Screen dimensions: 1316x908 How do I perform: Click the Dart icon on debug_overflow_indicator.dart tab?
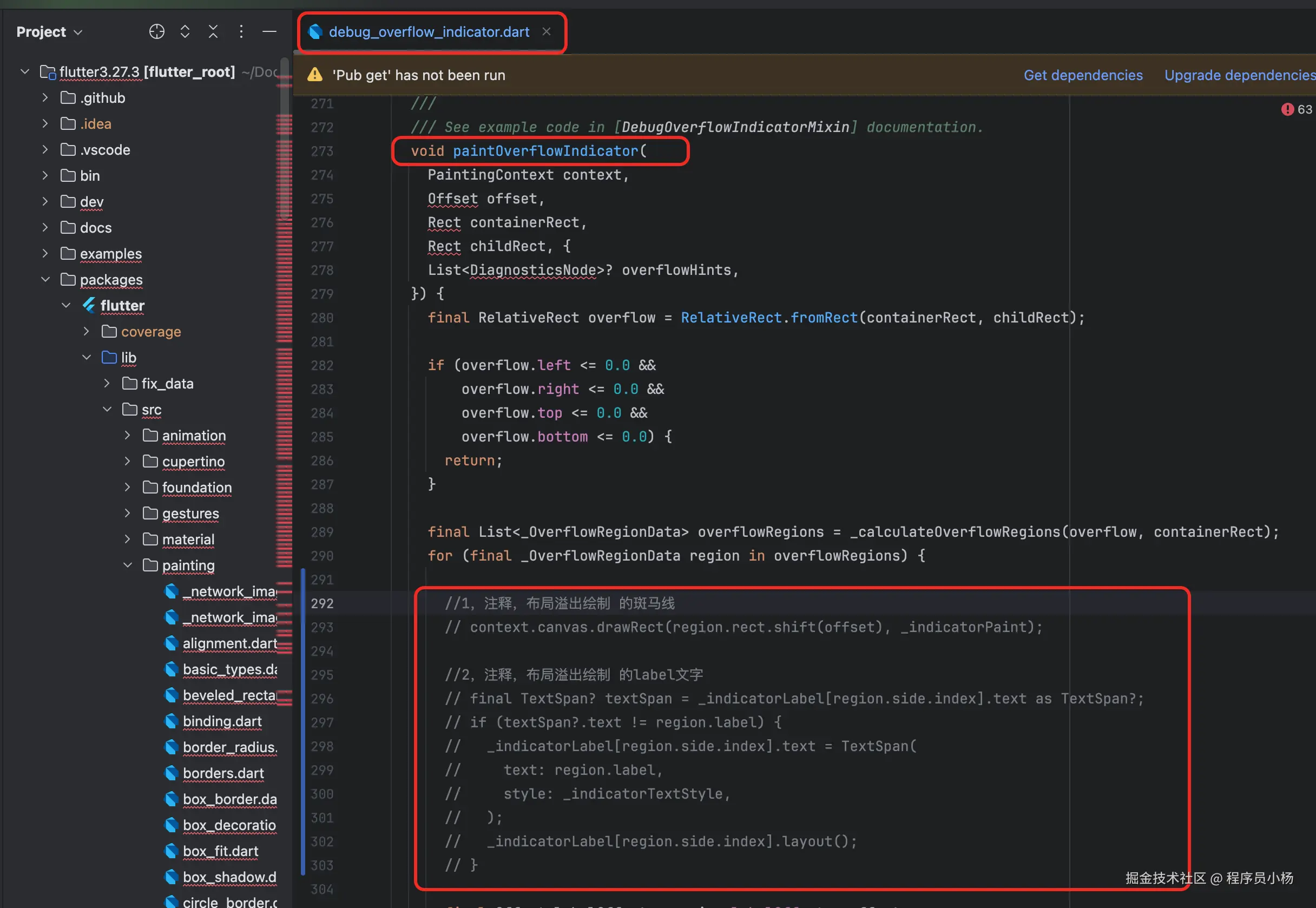tap(315, 32)
